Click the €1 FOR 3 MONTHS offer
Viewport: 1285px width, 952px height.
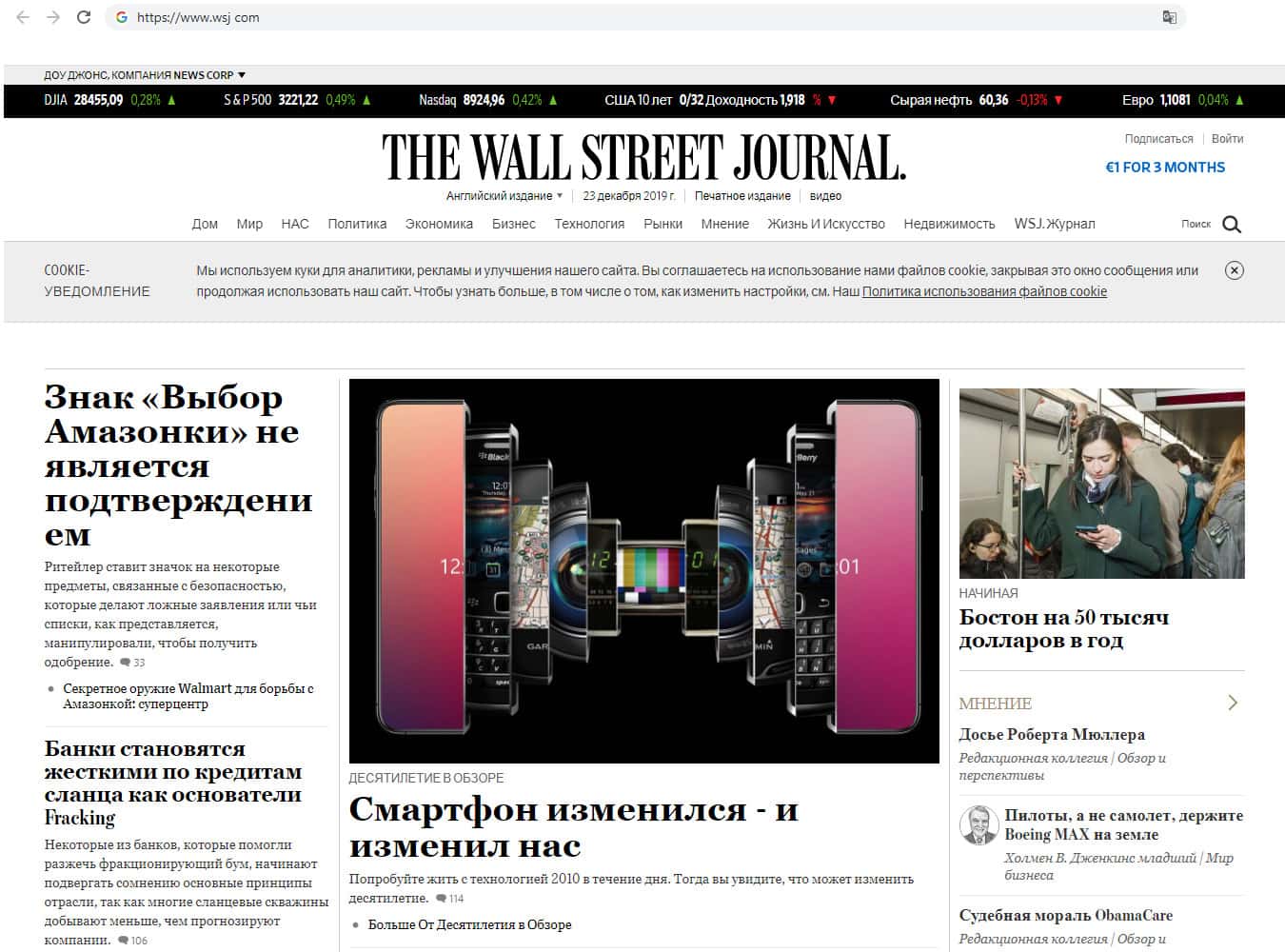click(x=1165, y=168)
